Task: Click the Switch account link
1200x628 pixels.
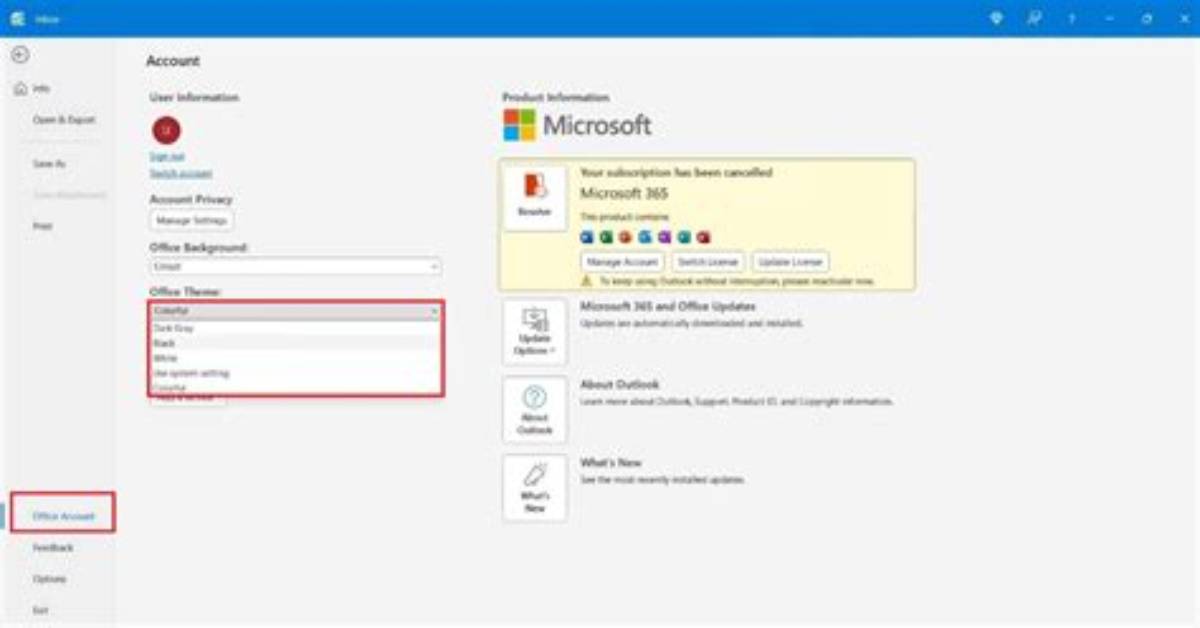Action: pos(180,173)
